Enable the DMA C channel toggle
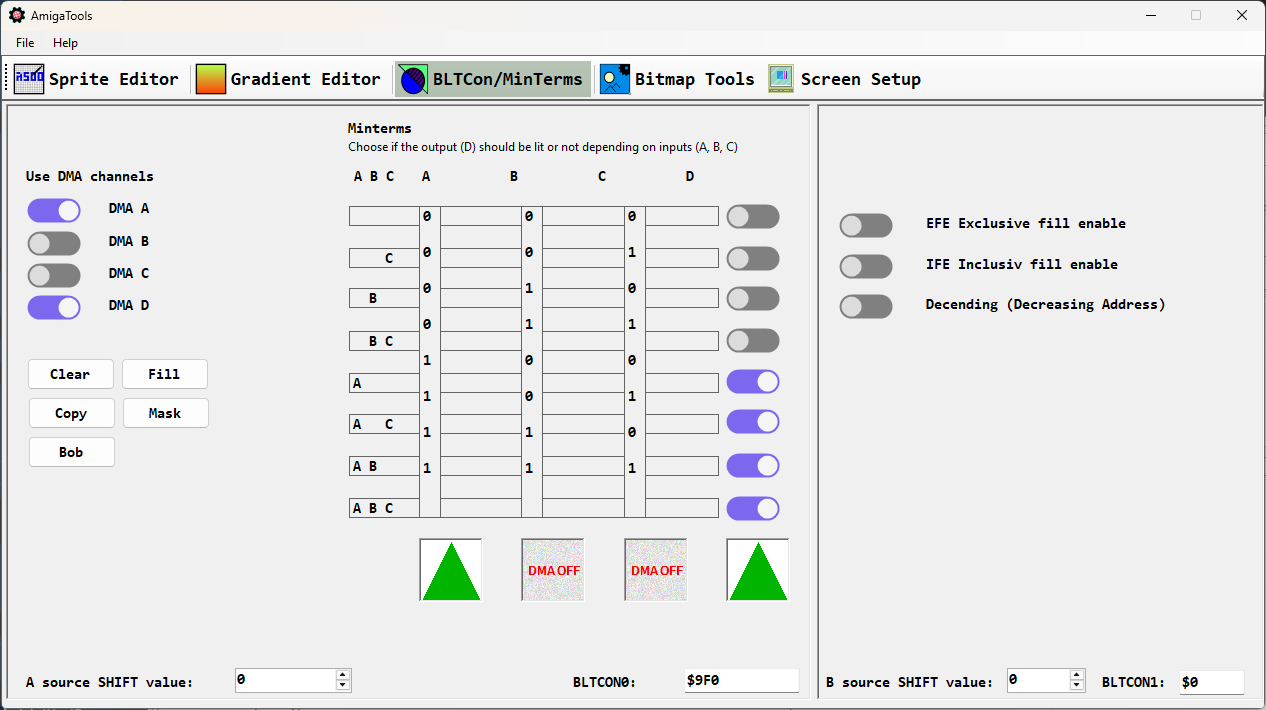 tap(54, 275)
